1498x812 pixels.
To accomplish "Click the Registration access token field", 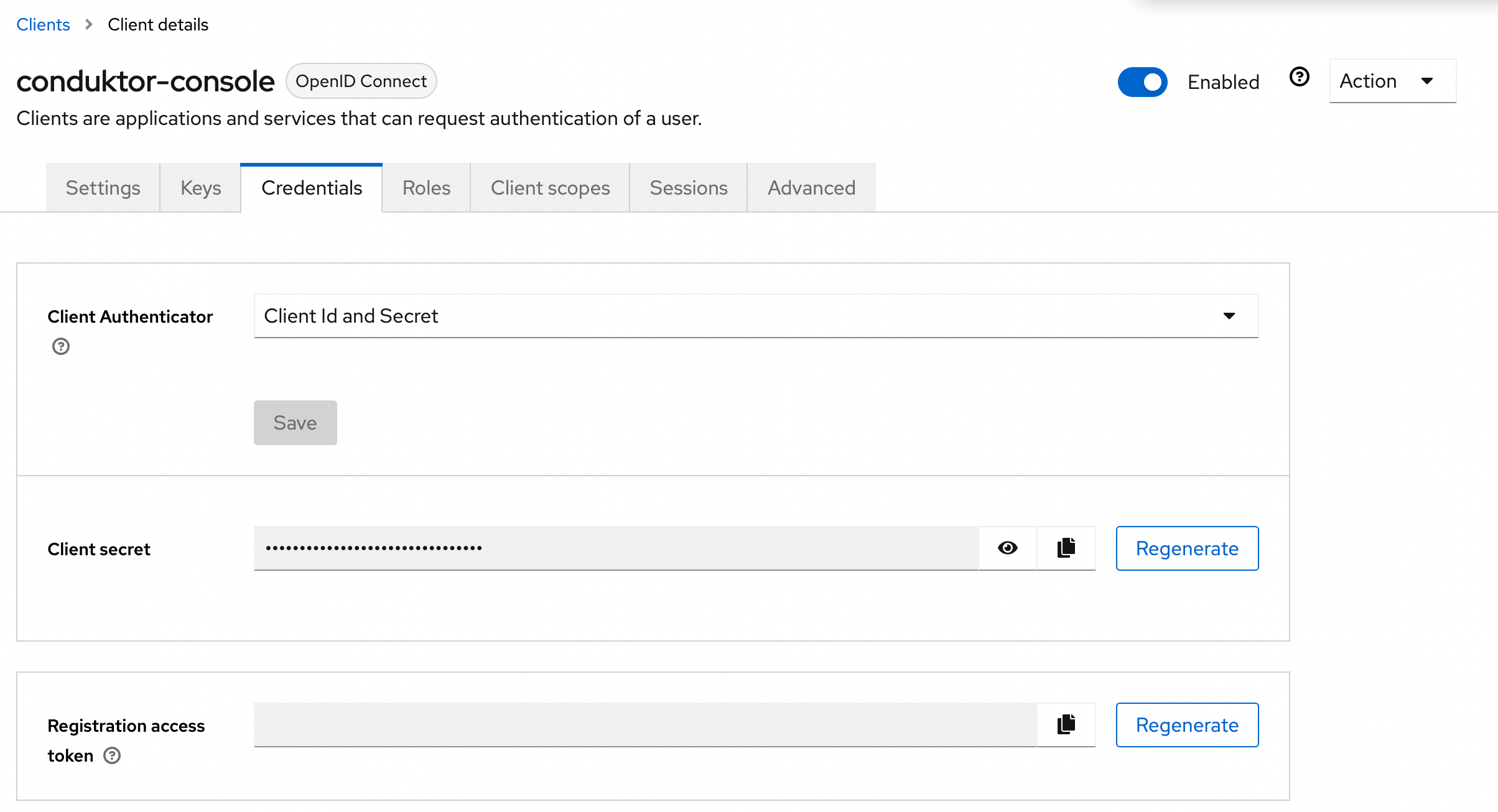I will [645, 724].
